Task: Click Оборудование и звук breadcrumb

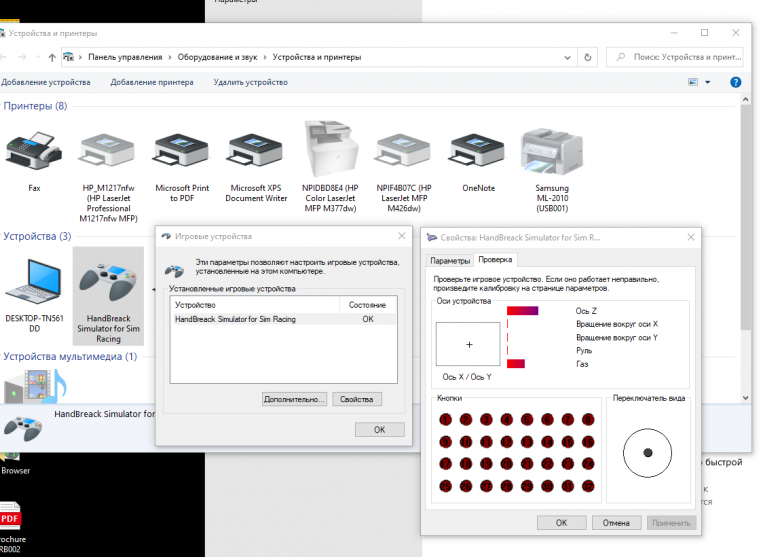Action: 217,57
